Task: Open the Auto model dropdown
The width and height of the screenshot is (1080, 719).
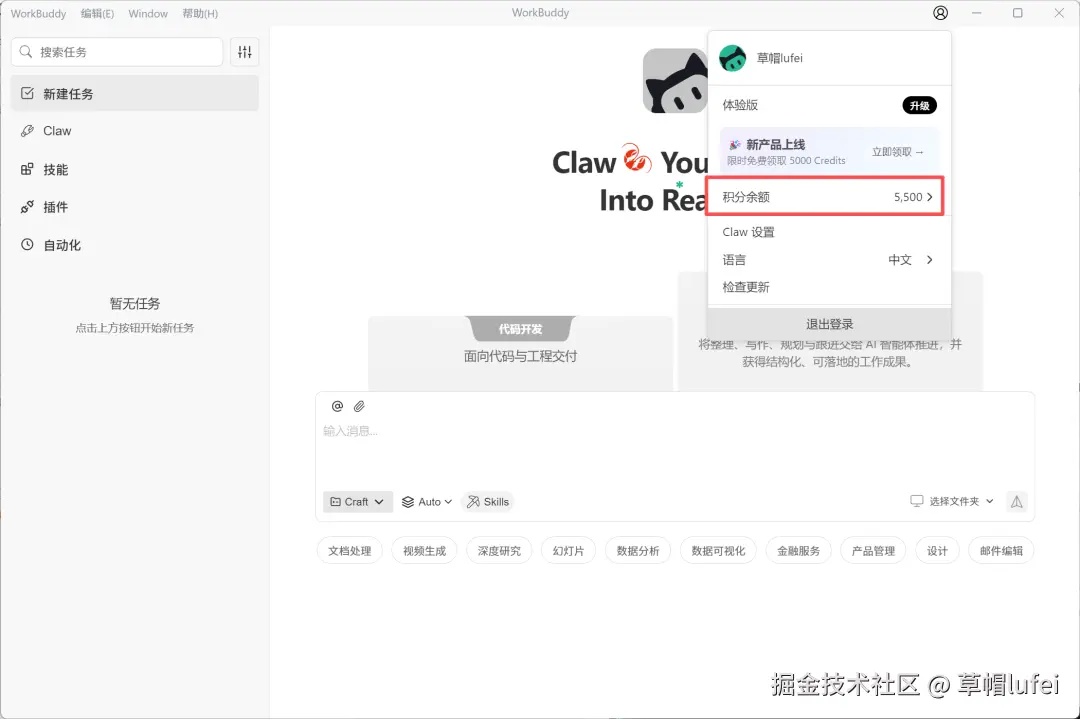Action: (x=427, y=502)
